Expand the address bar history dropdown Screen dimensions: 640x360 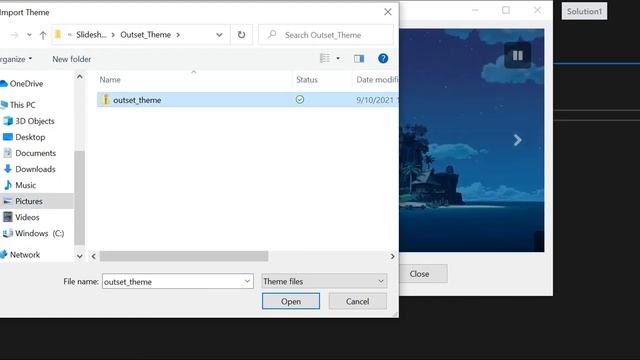pyautogui.click(x=219, y=35)
